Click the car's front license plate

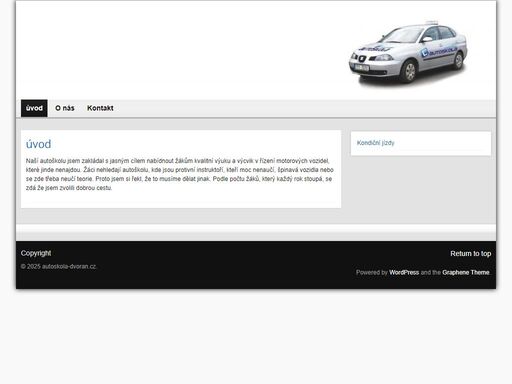point(361,68)
